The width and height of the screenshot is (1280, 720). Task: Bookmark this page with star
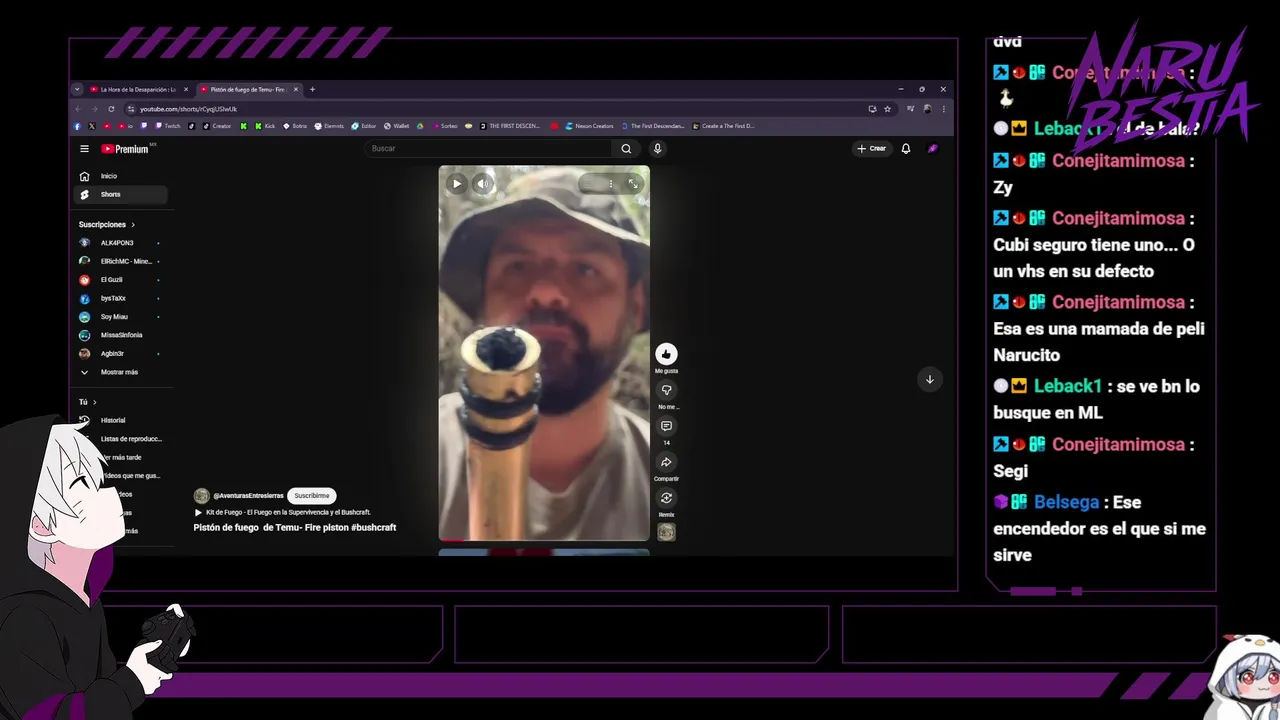(887, 108)
